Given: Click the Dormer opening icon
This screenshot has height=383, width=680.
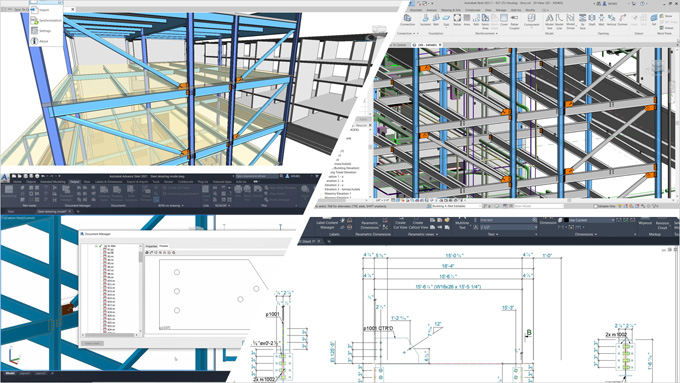Looking at the screenshot, I should [x=622, y=20].
